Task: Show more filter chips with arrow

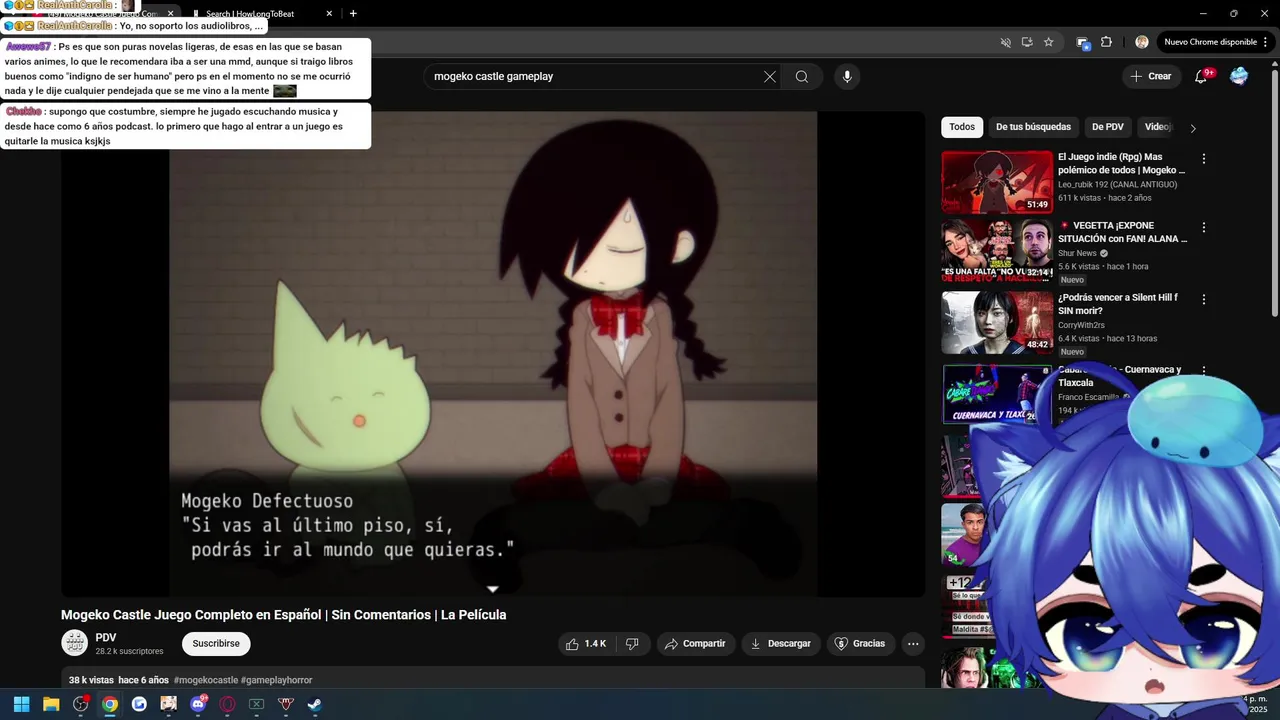Action: point(1192,128)
